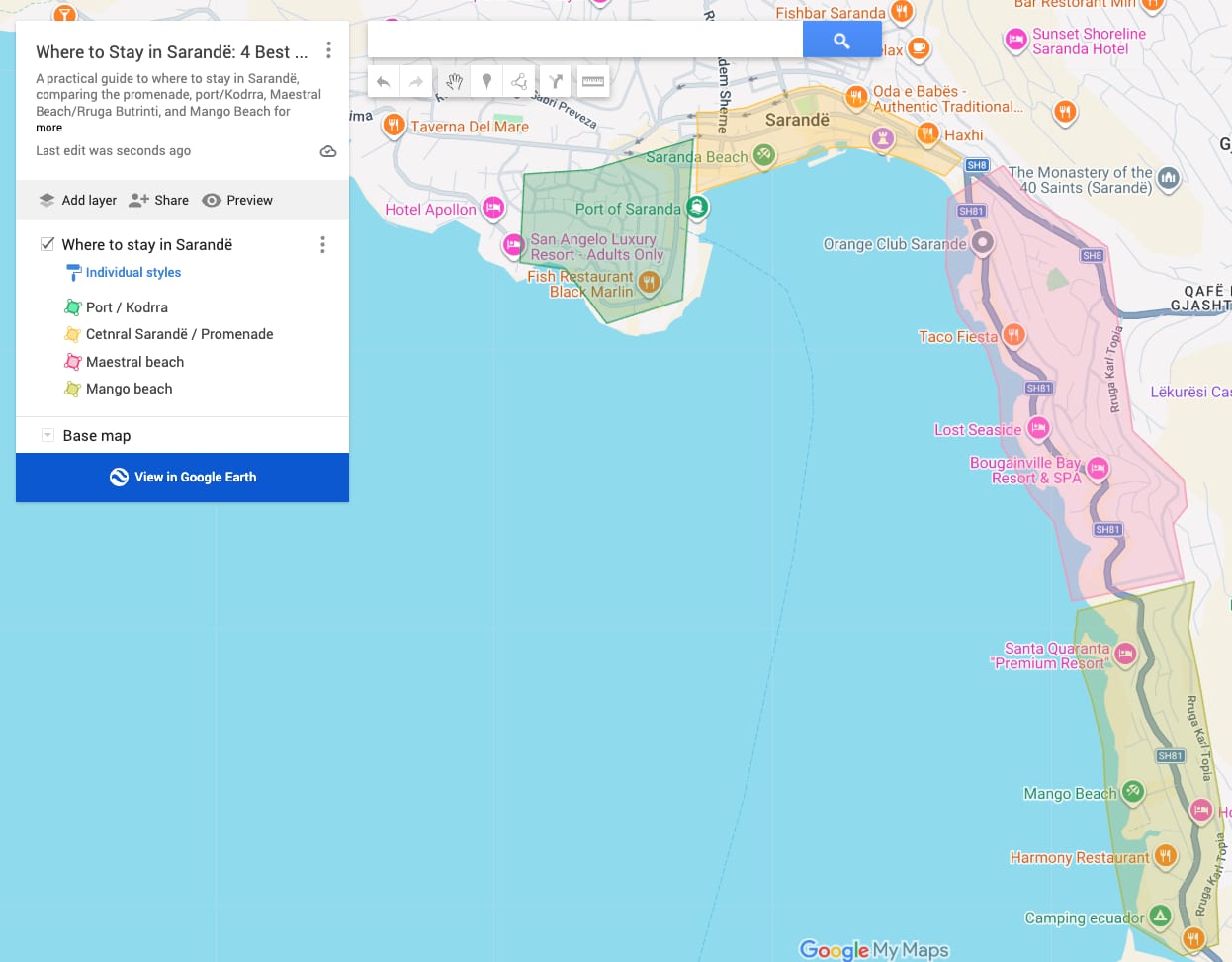Image resolution: width=1232 pixels, height=962 pixels.
Task: Expand the Base map section
Action: pos(46,435)
